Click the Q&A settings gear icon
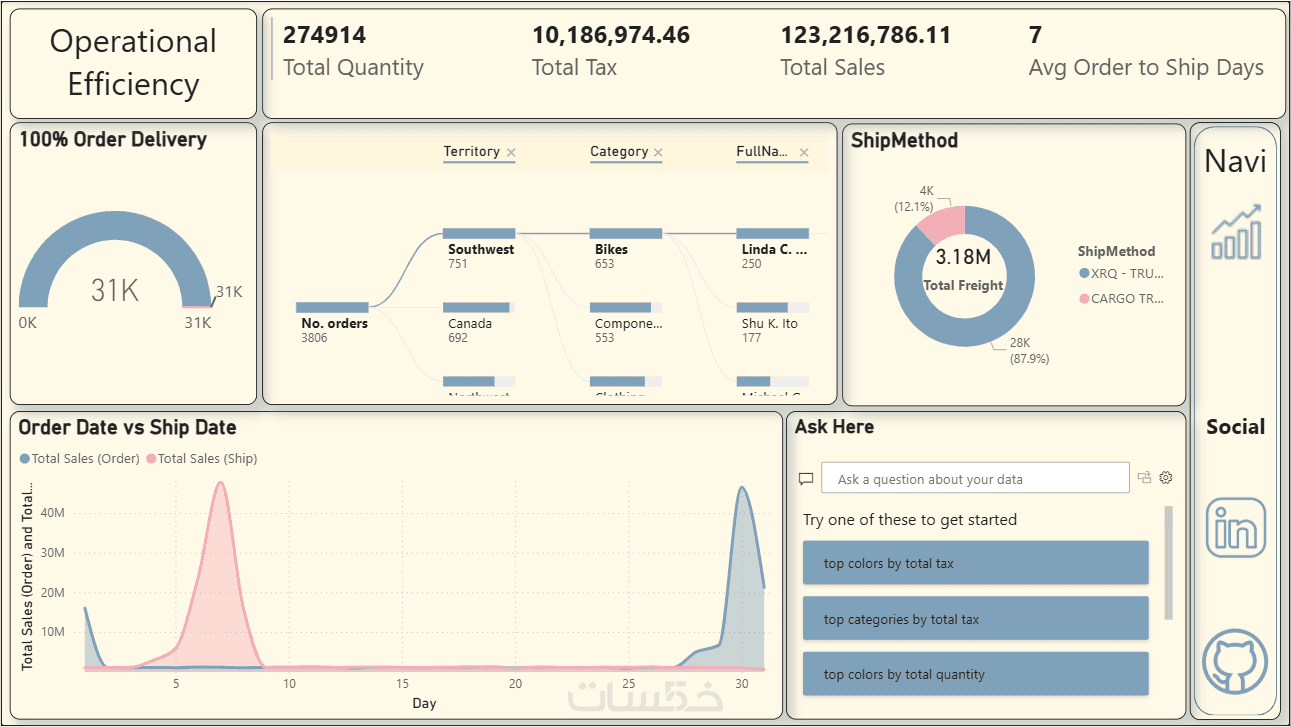The height and width of the screenshot is (727, 1291). pyautogui.click(x=1166, y=478)
